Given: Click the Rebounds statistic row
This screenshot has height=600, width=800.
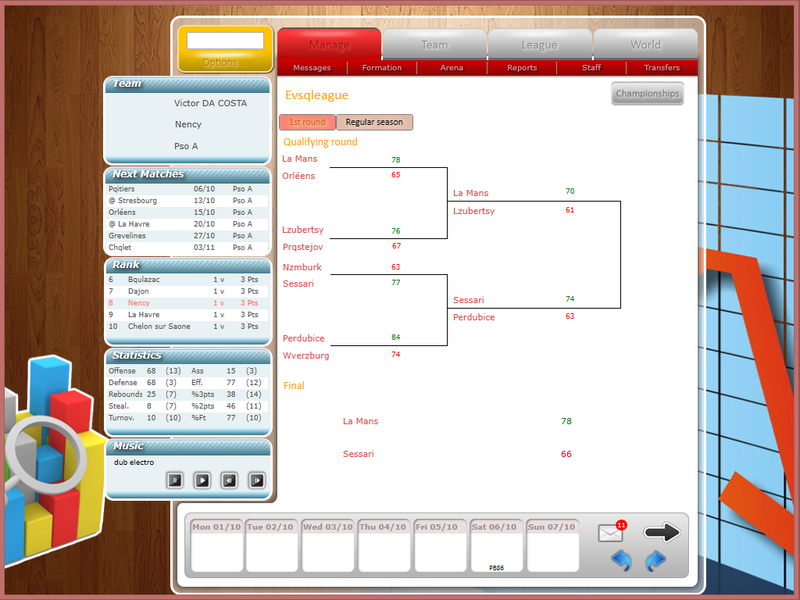Looking at the screenshot, I should [187, 394].
